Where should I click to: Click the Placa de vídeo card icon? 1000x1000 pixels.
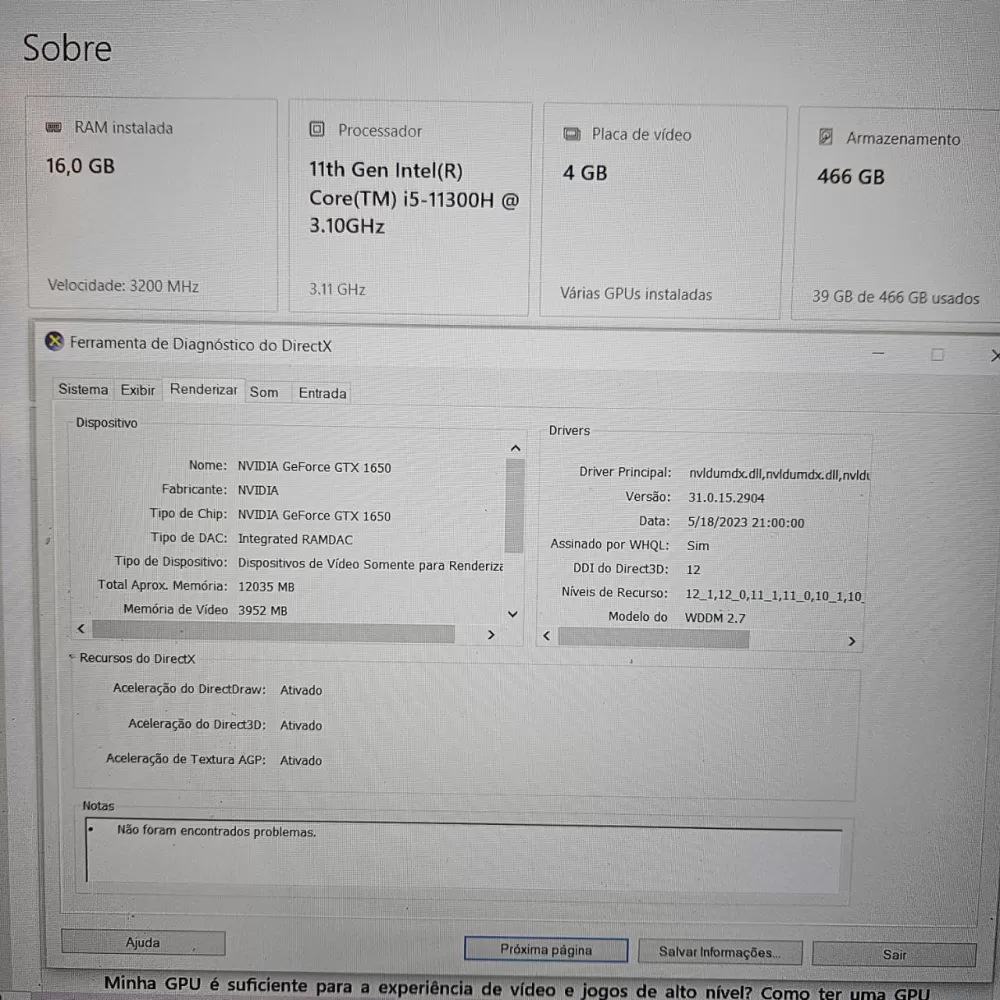pyautogui.click(x=573, y=133)
